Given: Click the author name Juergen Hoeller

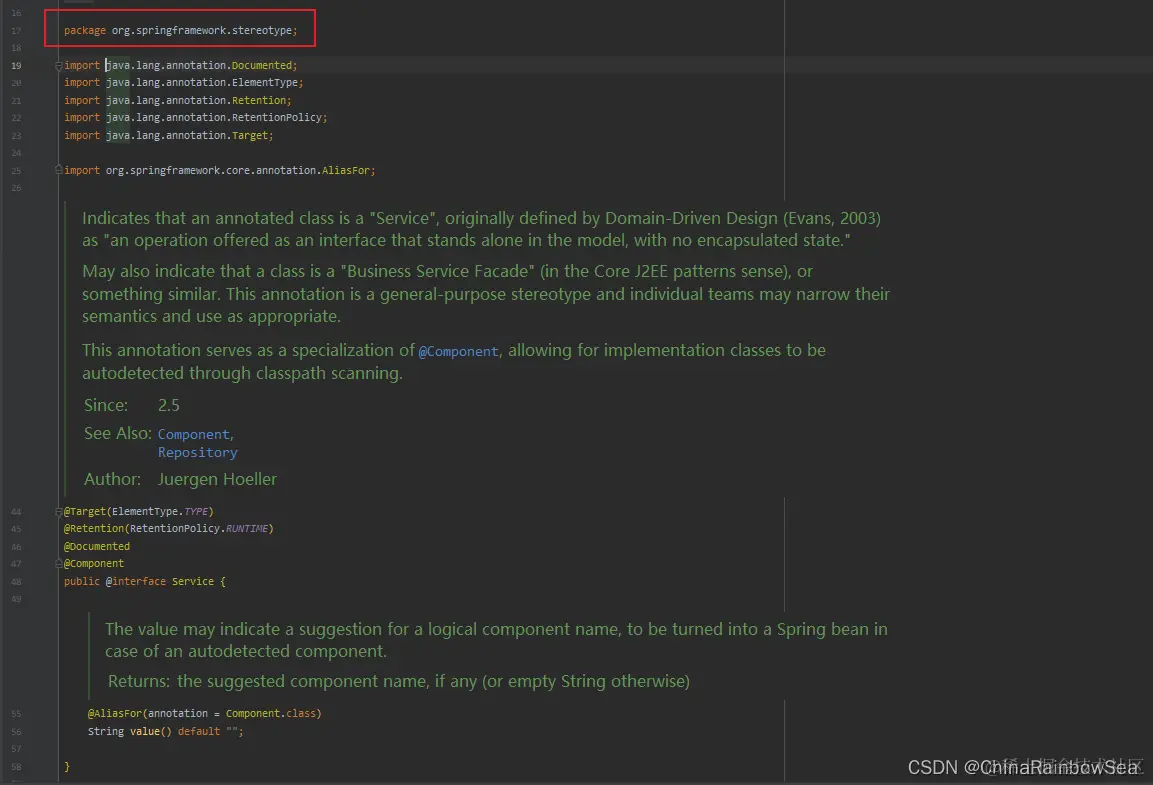Looking at the screenshot, I should [217, 479].
